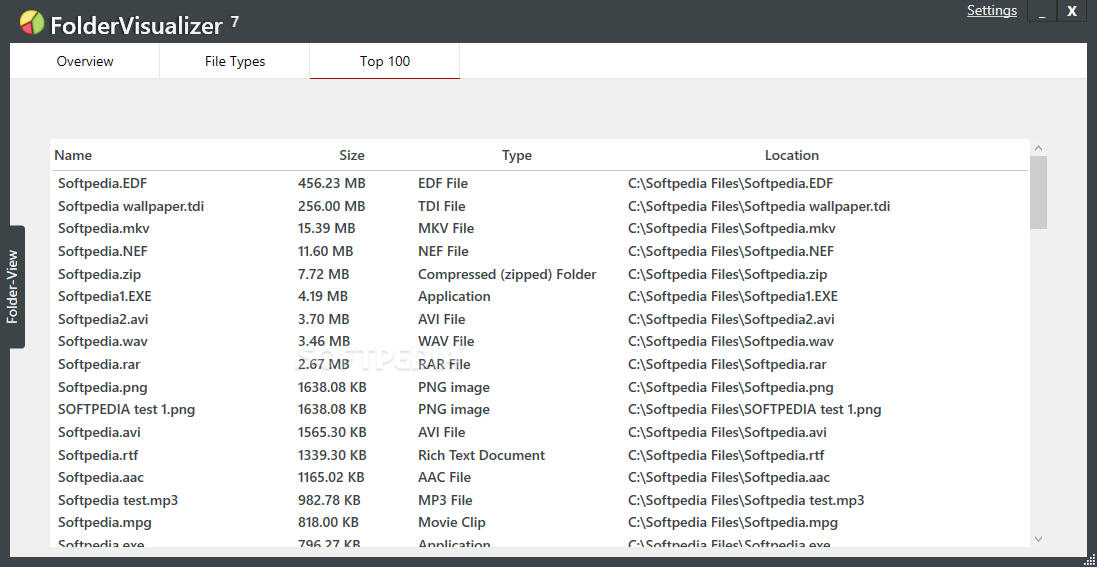Sort list by Location column header
Screen dimensions: 1097x567
click(x=792, y=155)
